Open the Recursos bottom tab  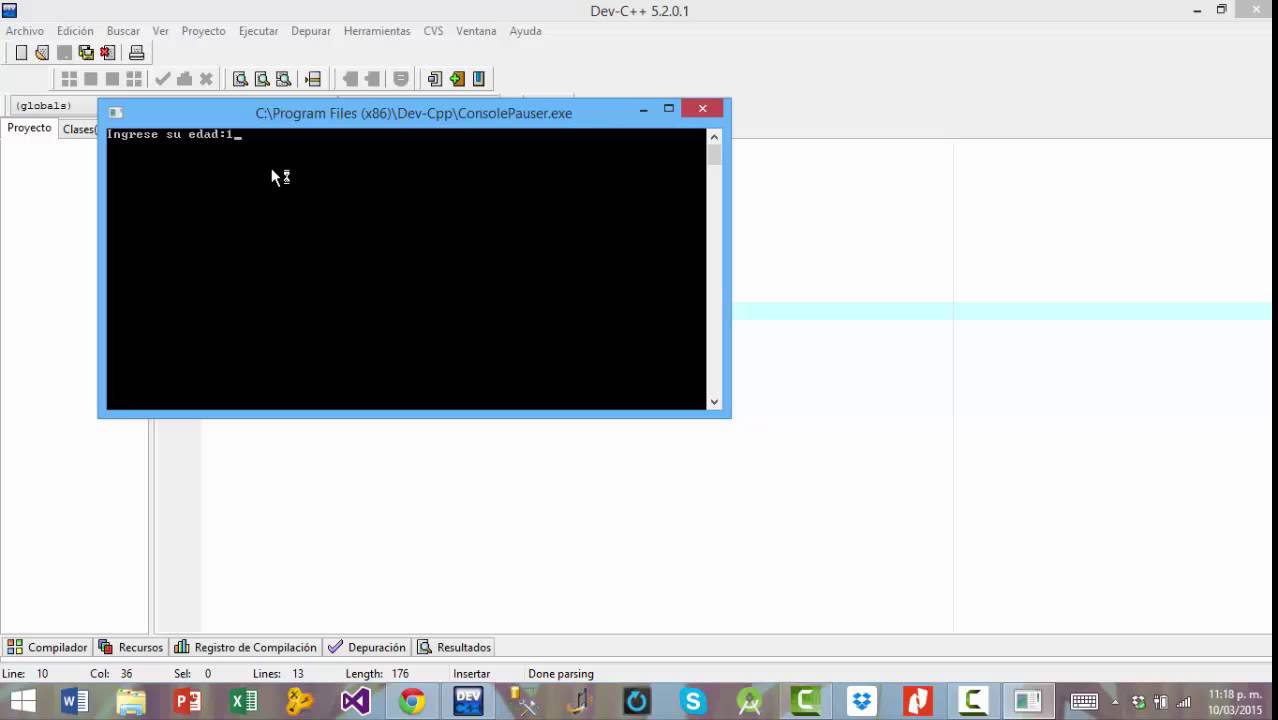point(130,647)
